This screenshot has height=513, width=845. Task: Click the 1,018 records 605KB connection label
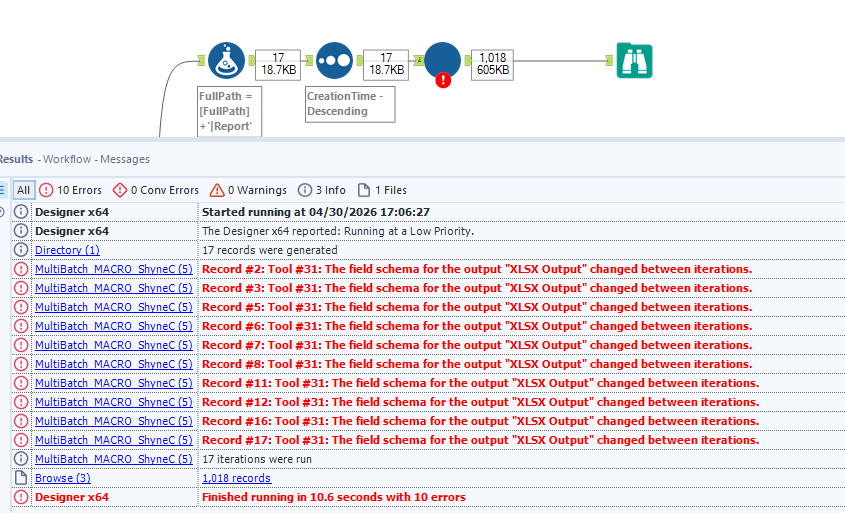[x=493, y=65]
